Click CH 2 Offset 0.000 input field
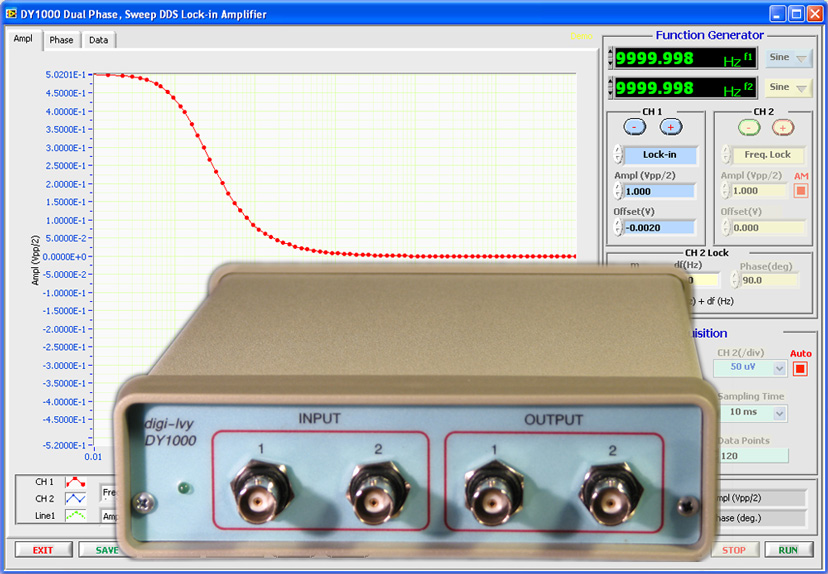Image resolution: width=828 pixels, height=574 pixels. (x=768, y=228)
